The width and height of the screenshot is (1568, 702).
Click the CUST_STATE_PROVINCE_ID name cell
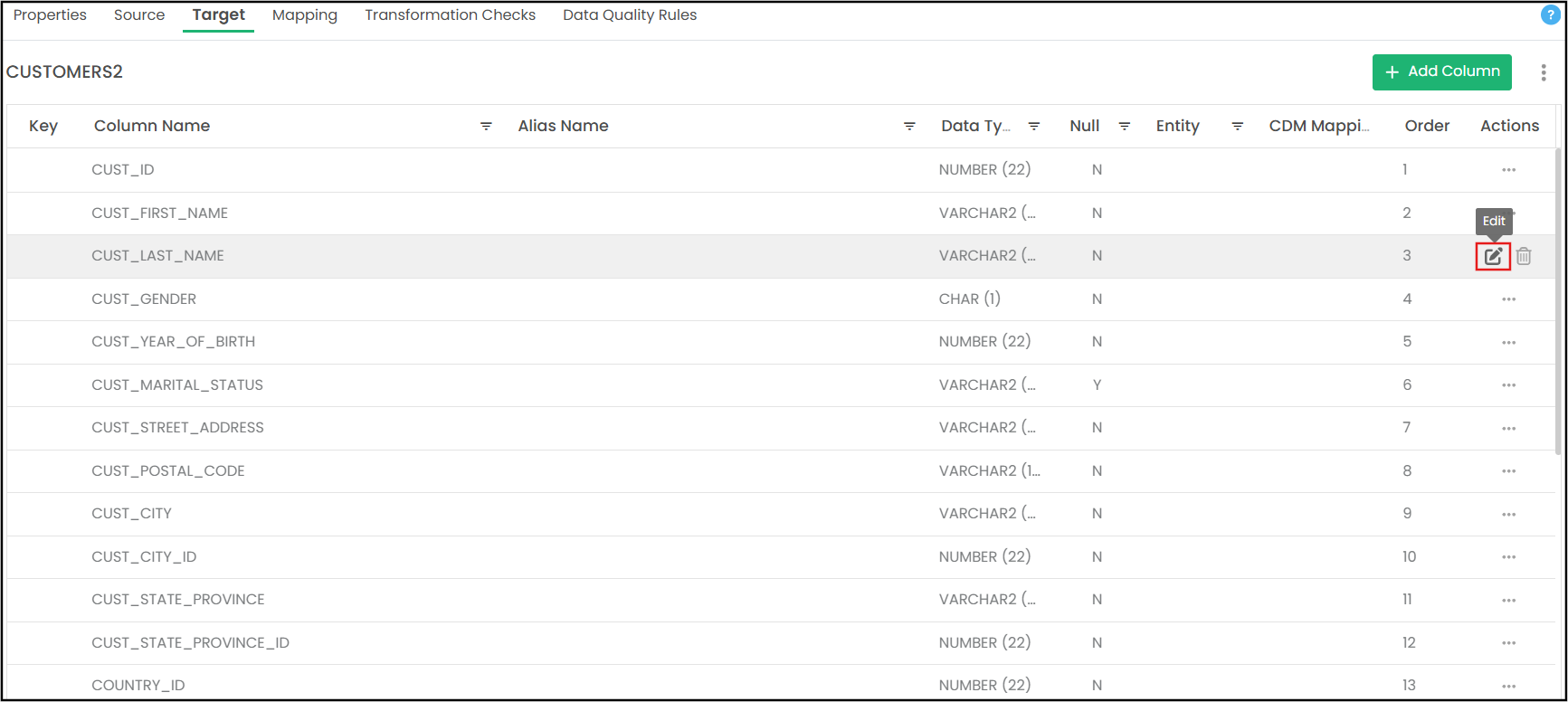pos(191,643)
